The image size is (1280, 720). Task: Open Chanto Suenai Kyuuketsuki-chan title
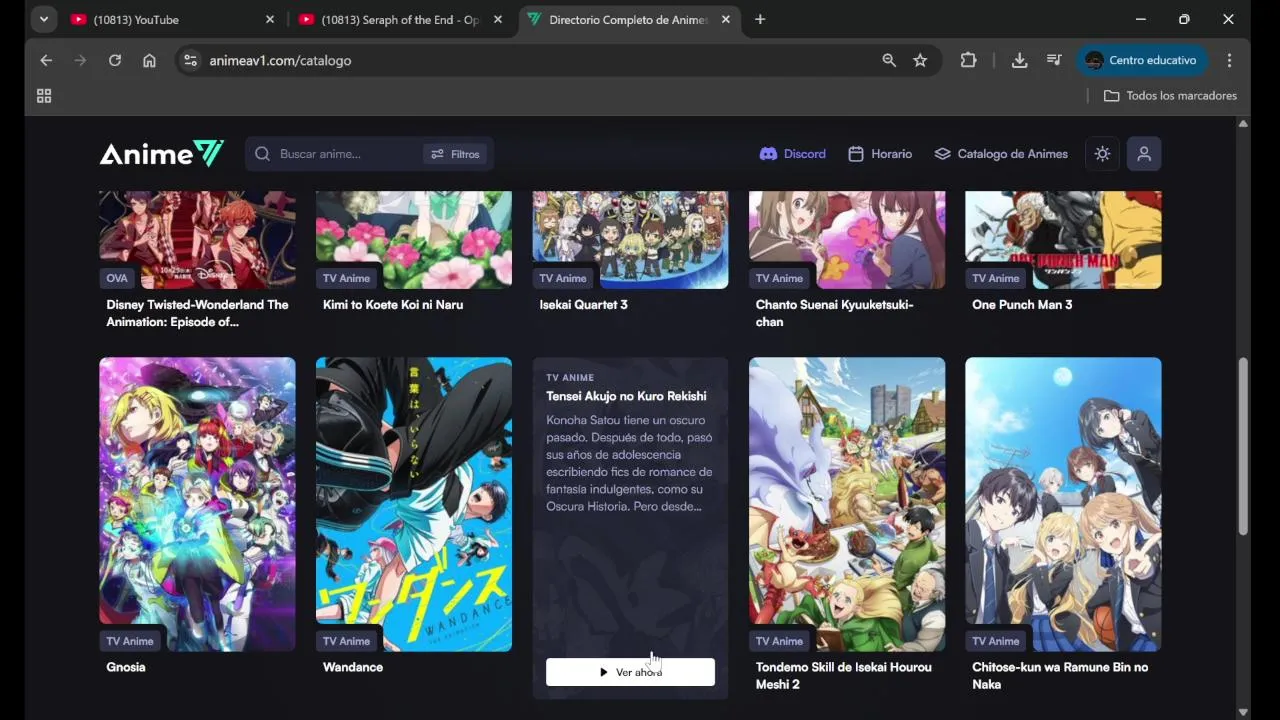pyautogui.click(x=834, y=313)
